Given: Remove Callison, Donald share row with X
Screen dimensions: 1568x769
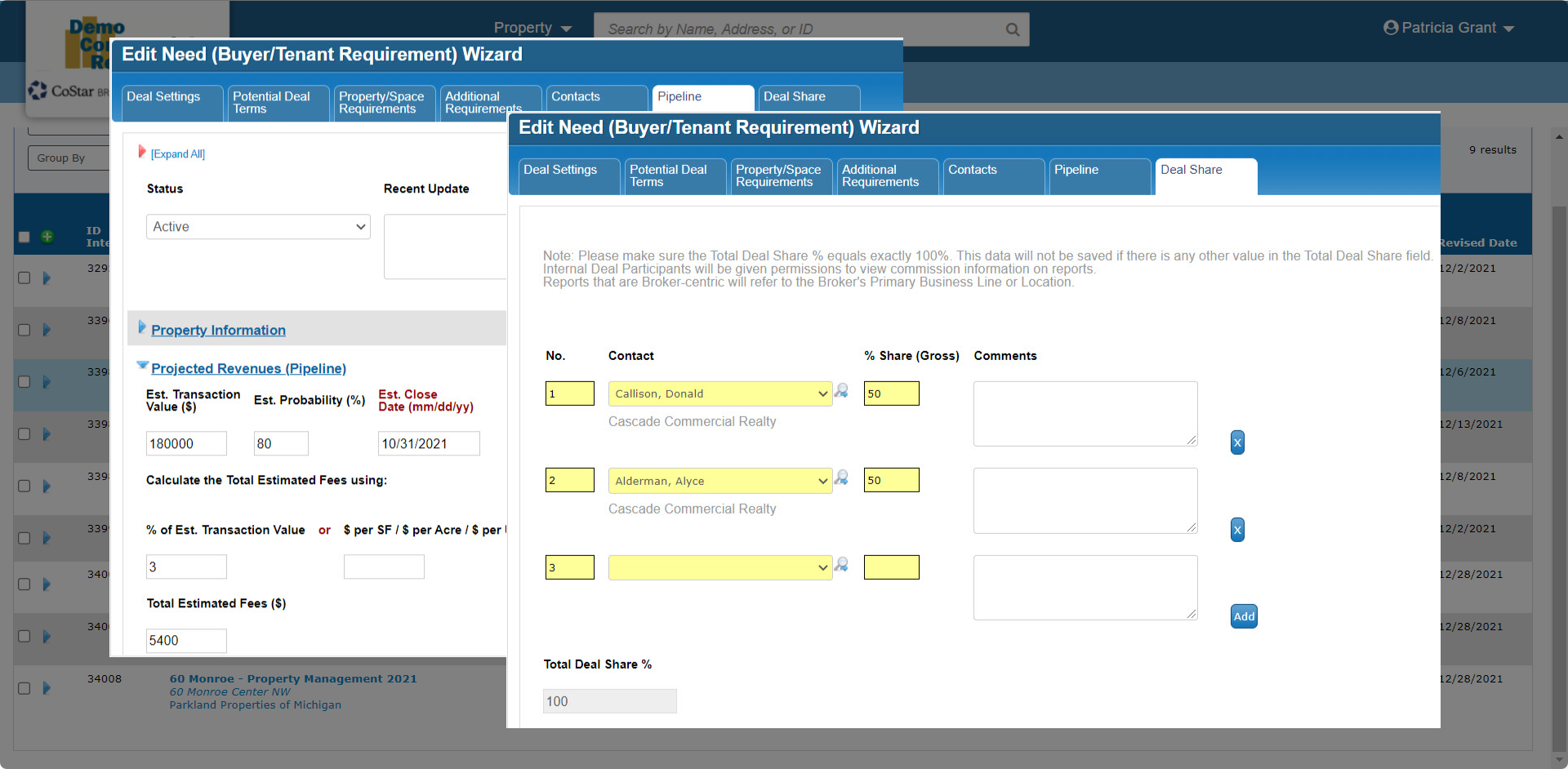Looking at the screenshot, I should tap(1237, 442).
